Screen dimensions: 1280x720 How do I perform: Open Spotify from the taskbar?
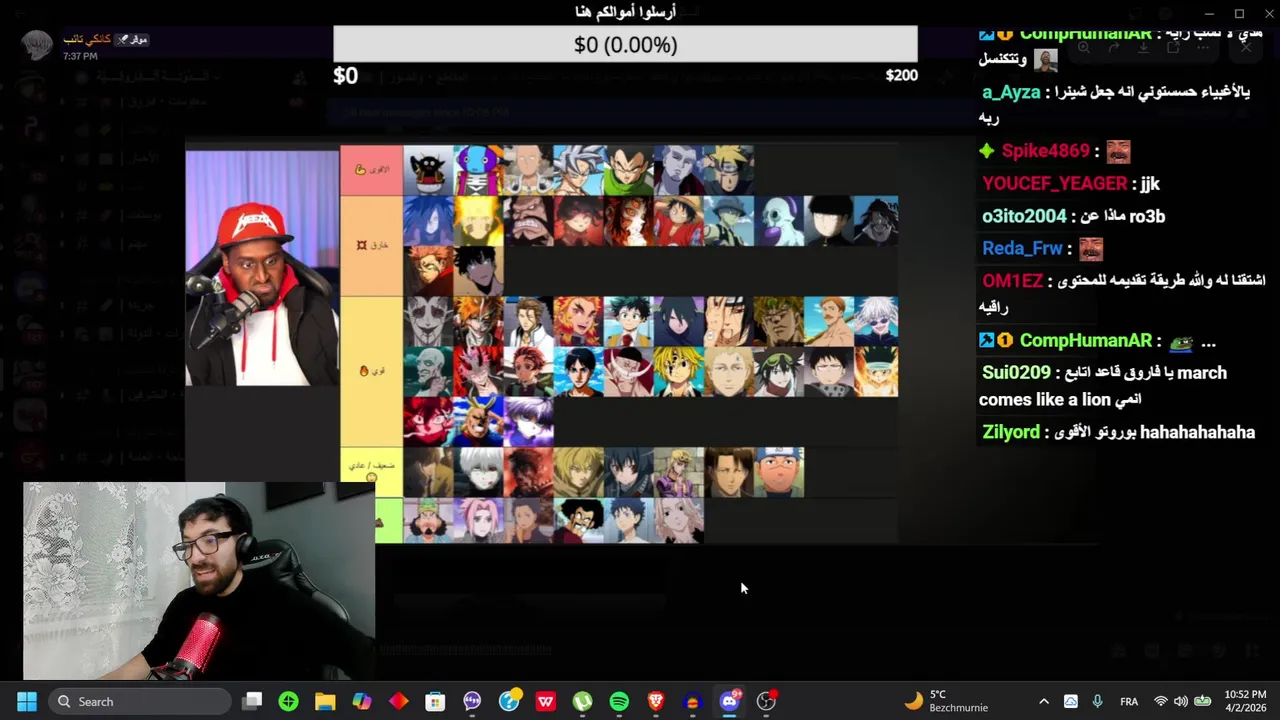pyautogui.click(x=619, y=701)
